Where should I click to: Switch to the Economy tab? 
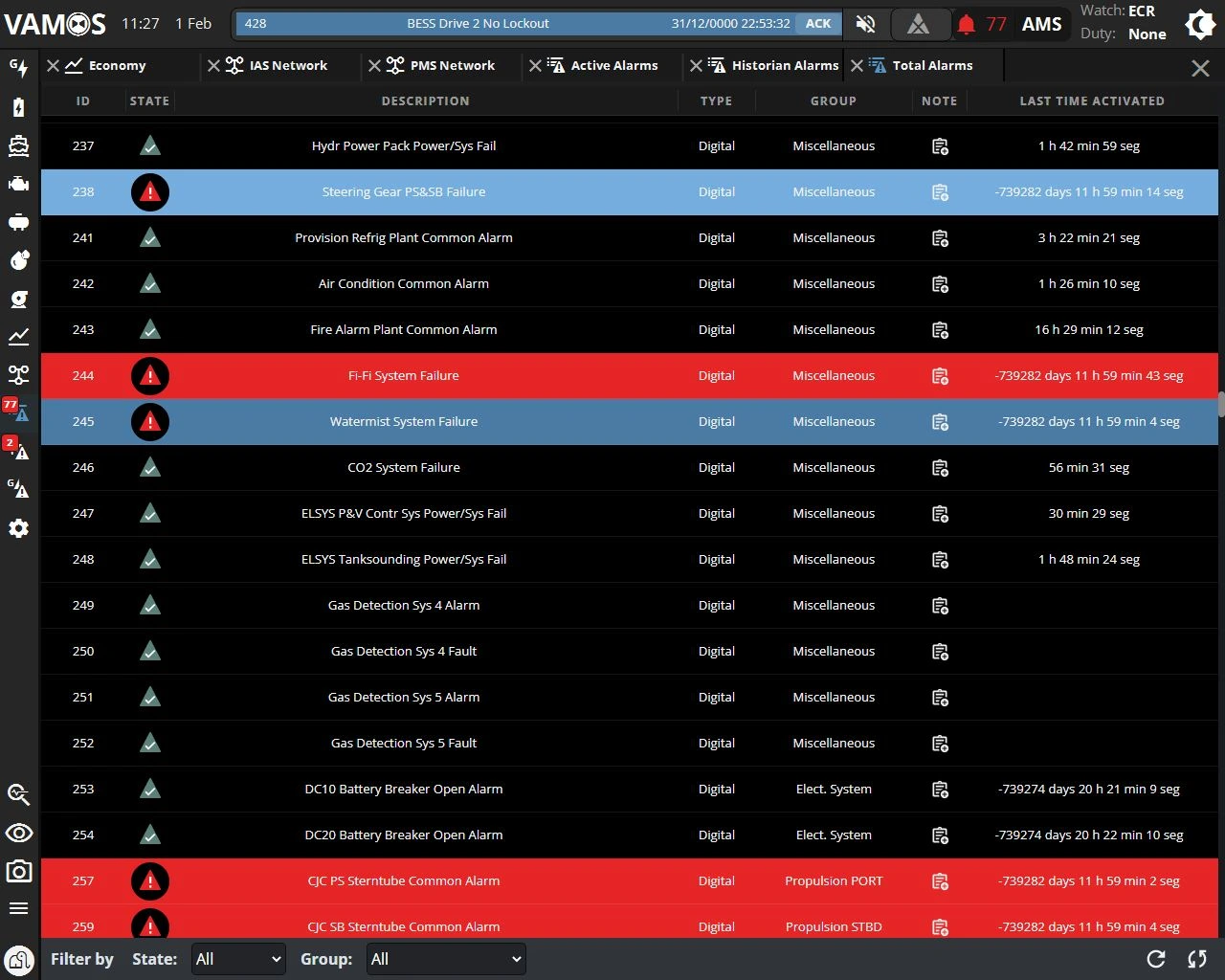[x=117, y=65]
